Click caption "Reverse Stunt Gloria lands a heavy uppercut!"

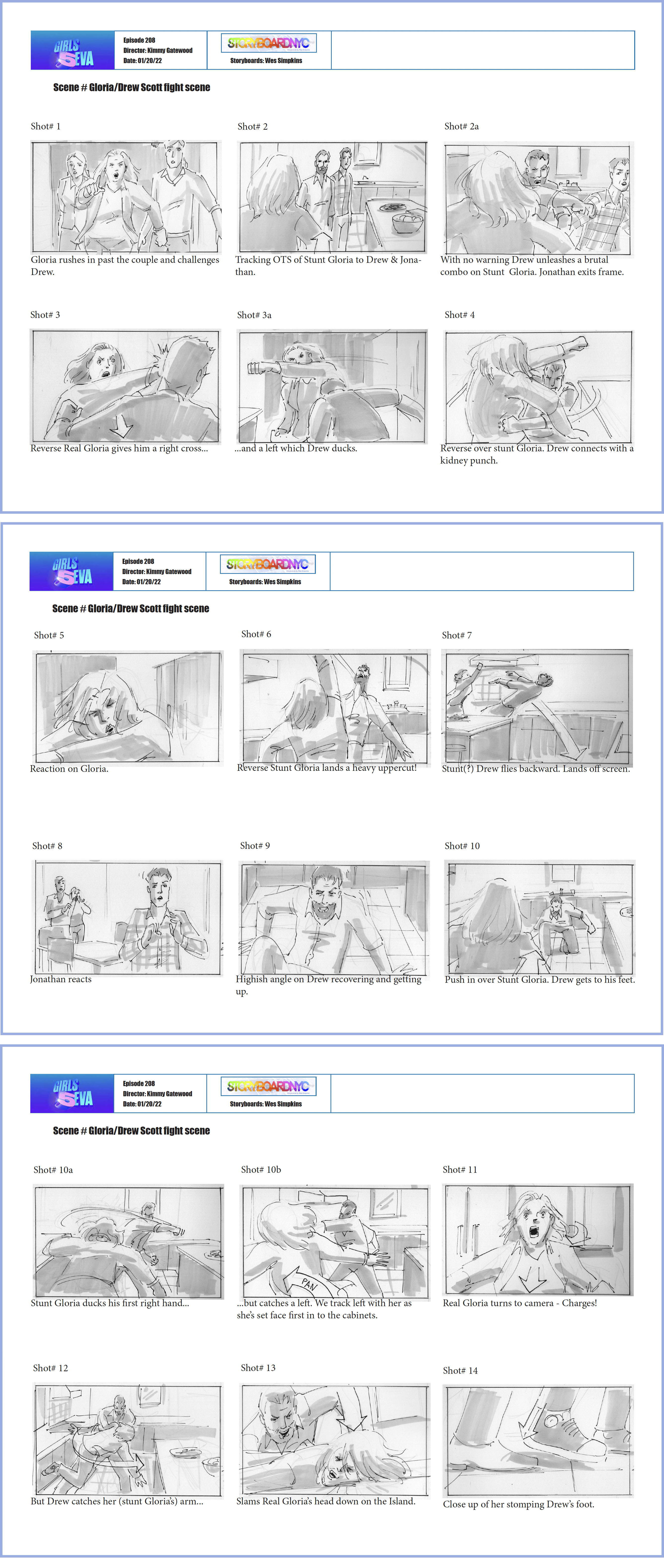coord(327,768)
